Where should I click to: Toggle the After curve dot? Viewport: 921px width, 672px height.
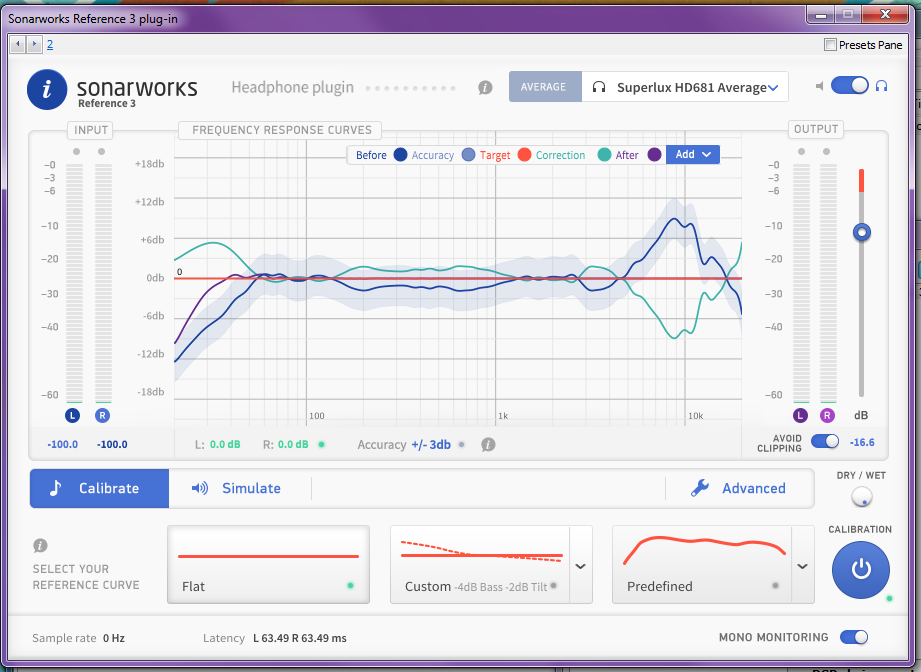[x=654, y=155]
